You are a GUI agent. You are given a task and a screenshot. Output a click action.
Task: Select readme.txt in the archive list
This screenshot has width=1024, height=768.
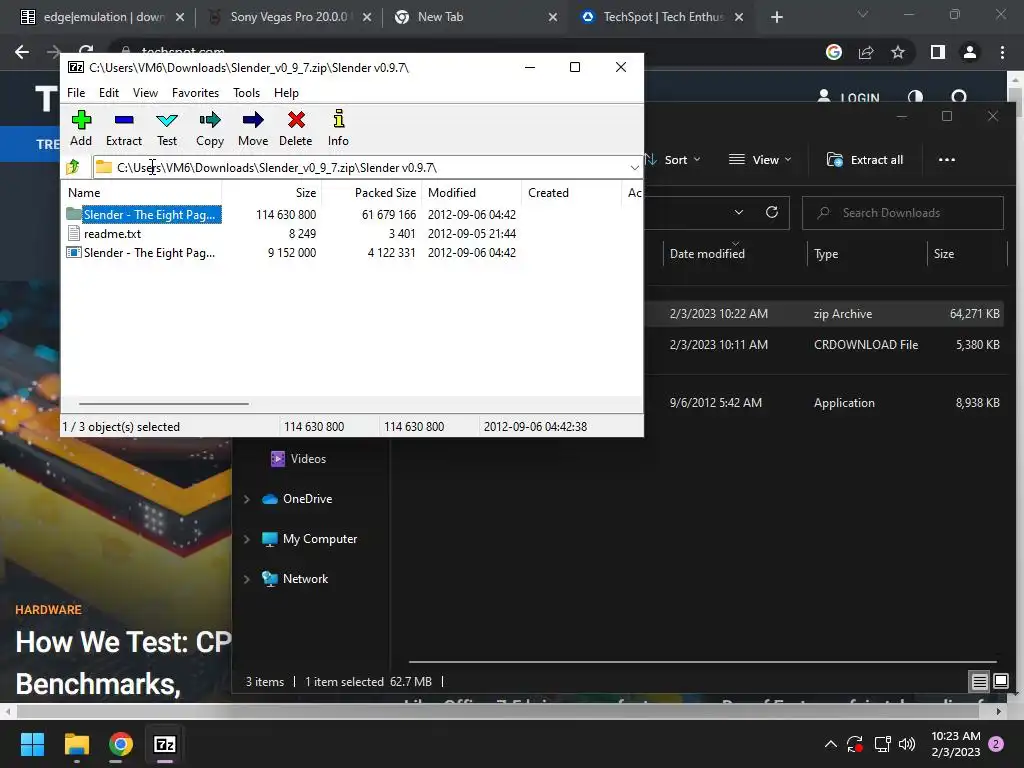pos(112,233)
